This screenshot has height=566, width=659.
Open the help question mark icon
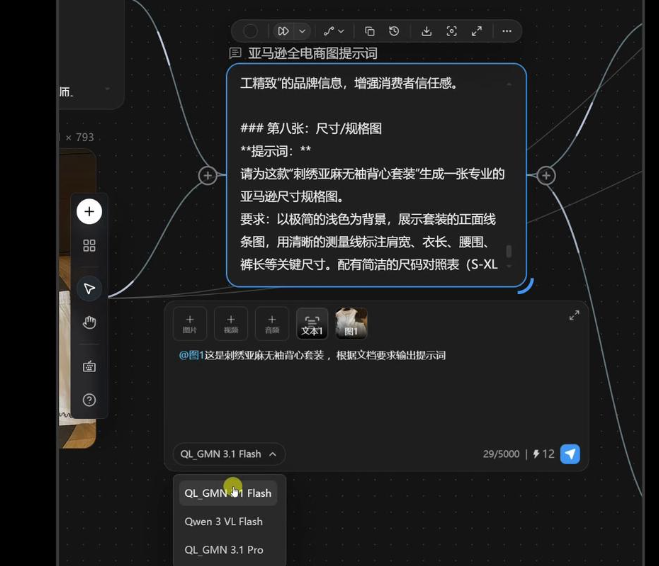pyautogui.click(x=89, y=400)
